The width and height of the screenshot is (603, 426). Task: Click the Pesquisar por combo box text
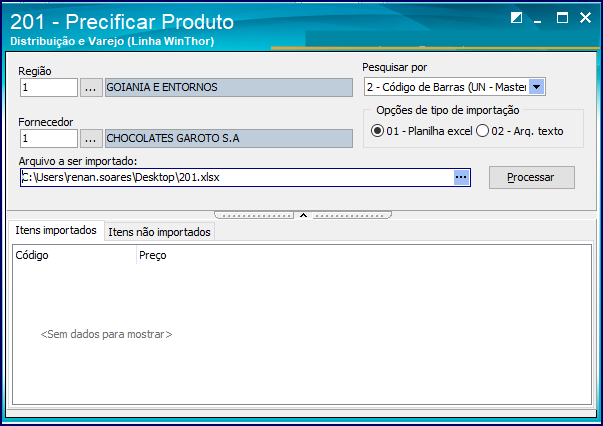[446, 87]
